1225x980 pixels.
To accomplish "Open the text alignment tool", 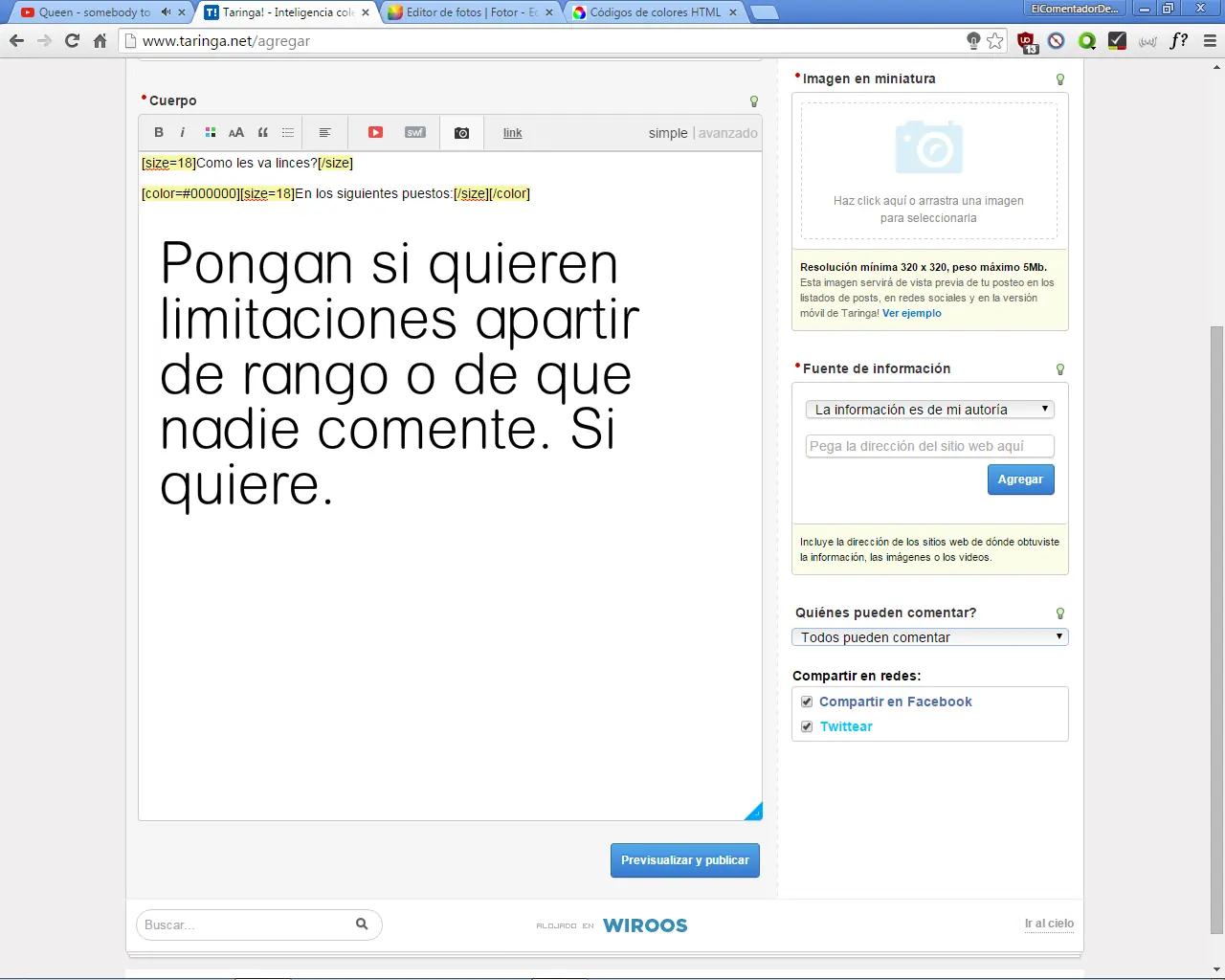I will click(x=325, y=133).
